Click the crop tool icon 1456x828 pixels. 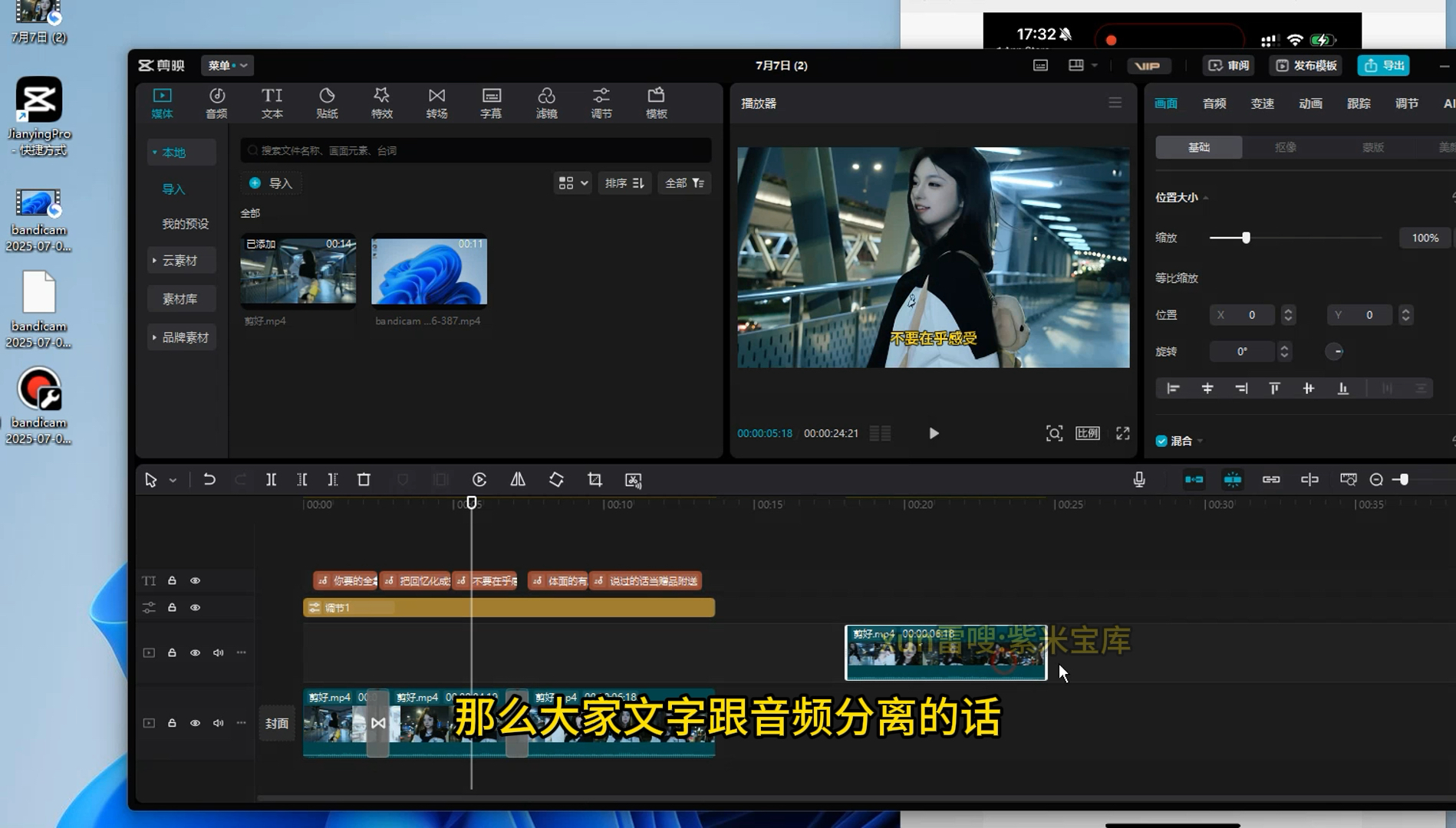(595, 480)
